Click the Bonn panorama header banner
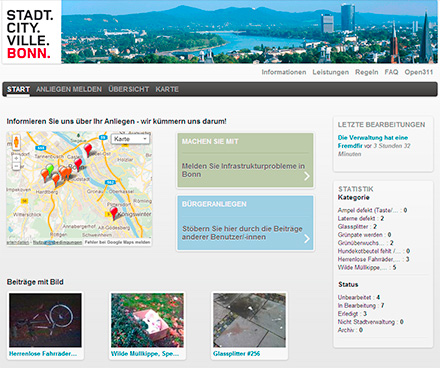Viewport: 440px width, 368px height. tap(249, 32)
